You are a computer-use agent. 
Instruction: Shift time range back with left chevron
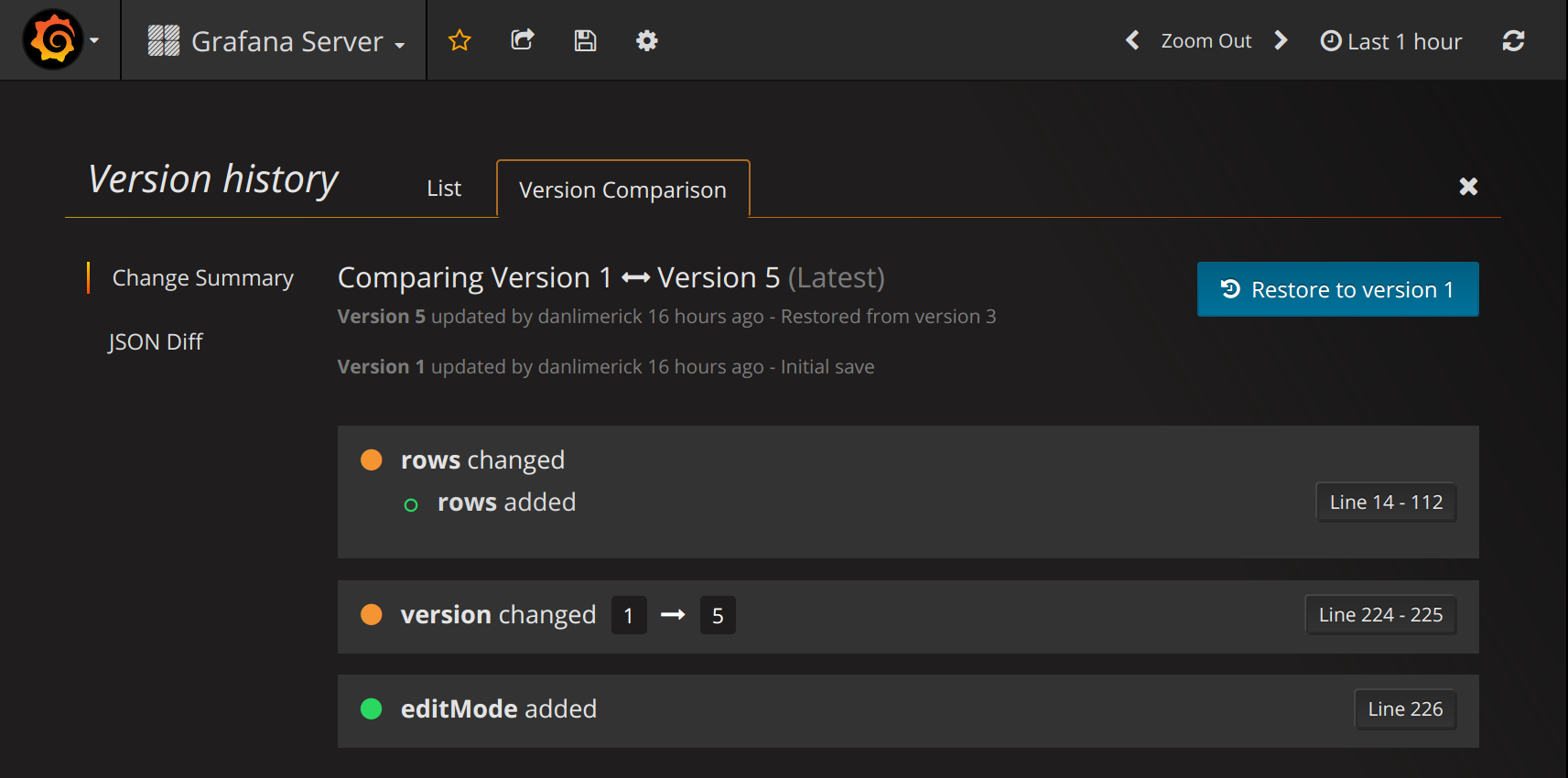[x=1132, y=40]
